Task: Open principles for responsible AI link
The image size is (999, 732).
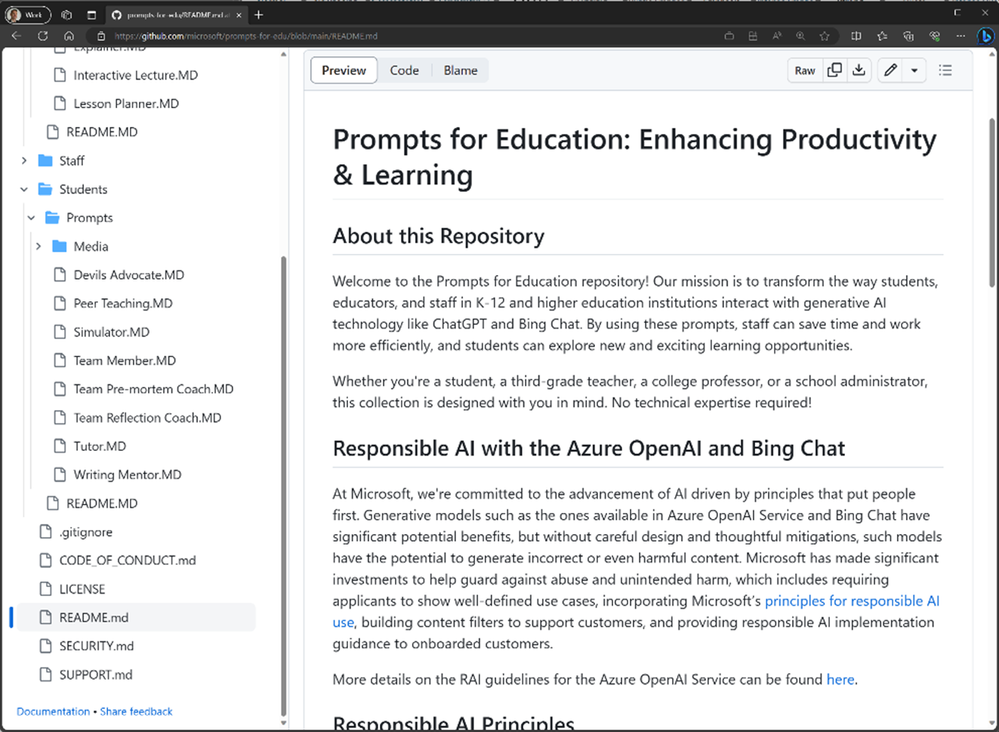Action: pyautogui.click(x=852, y=601)
